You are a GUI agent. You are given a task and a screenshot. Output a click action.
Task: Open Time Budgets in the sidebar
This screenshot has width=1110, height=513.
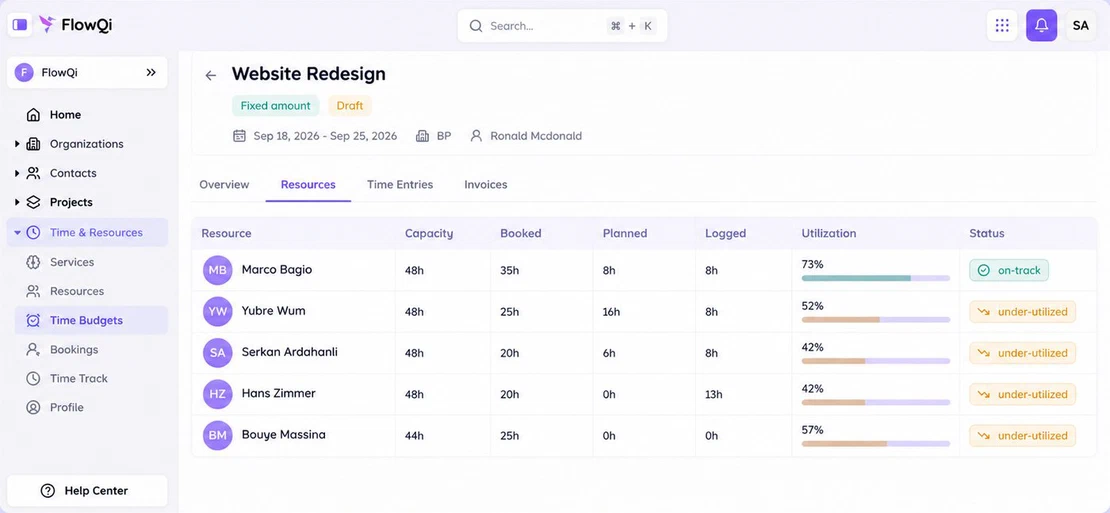click(x=91, y=321)
